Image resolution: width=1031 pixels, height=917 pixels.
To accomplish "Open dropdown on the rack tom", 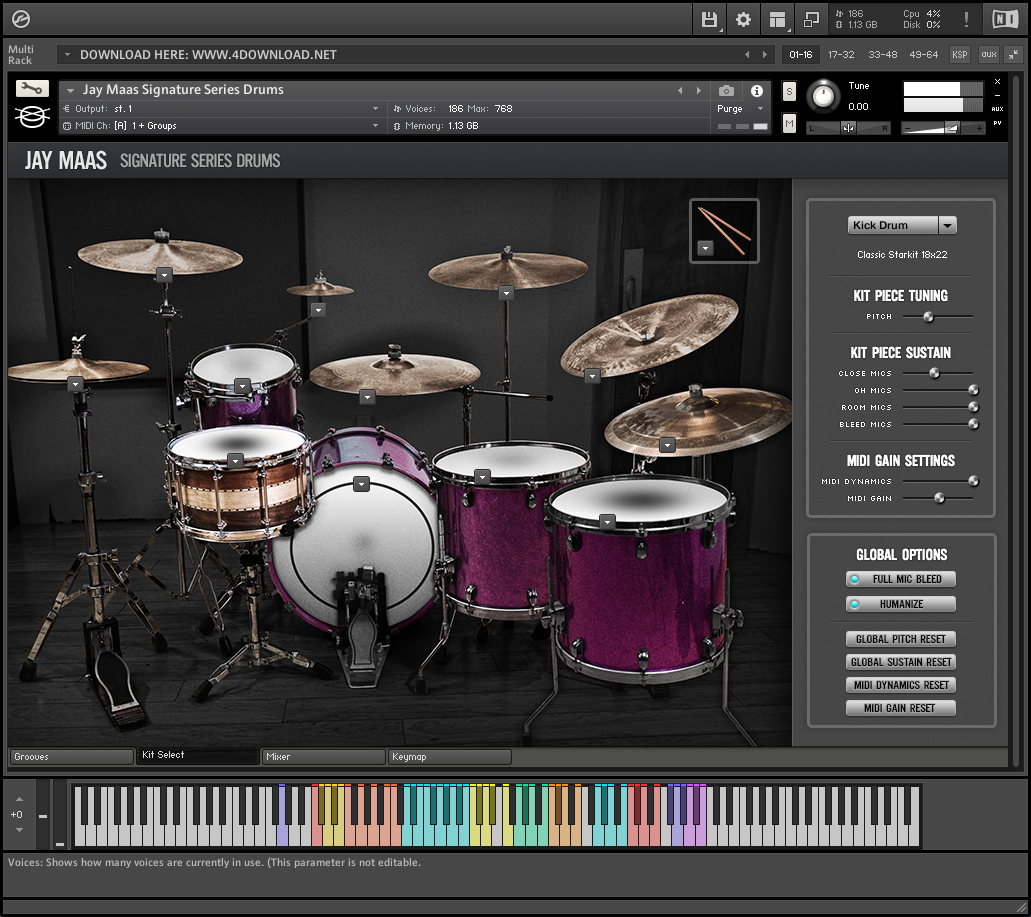I will point(243,386).
